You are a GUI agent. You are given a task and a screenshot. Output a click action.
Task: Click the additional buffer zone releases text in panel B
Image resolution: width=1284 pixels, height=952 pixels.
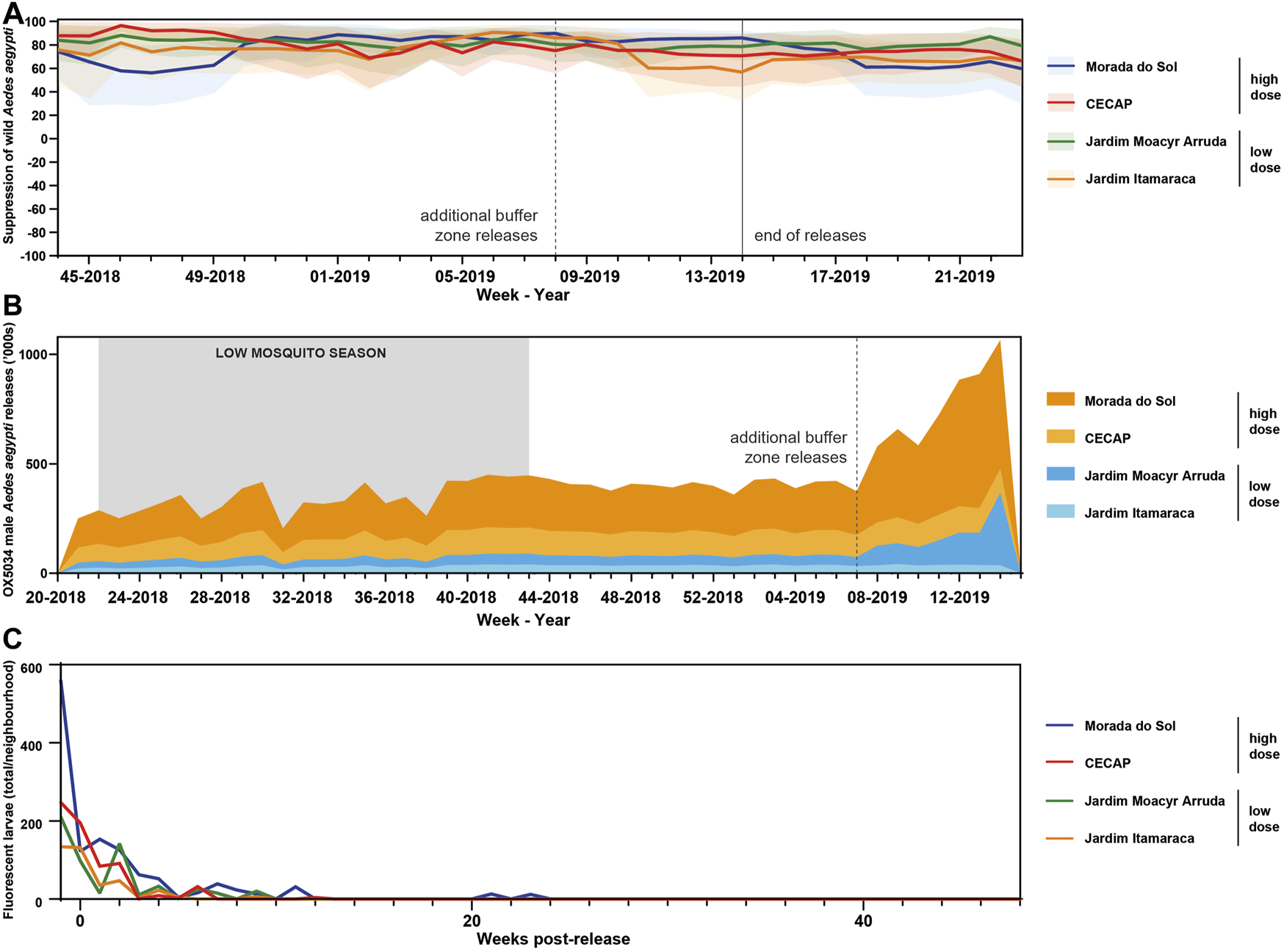point(790,446)
